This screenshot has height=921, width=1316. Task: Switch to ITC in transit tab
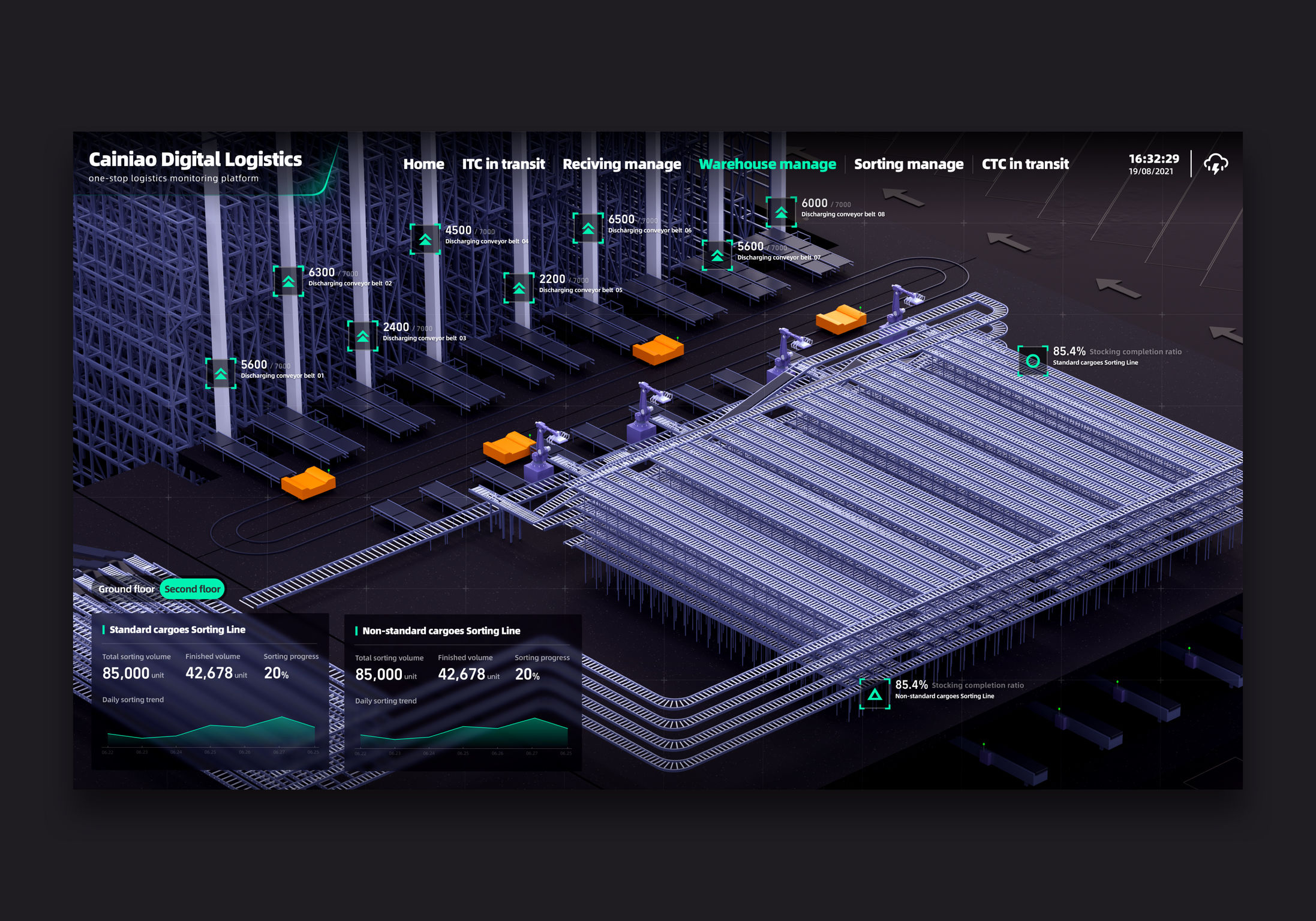(x=503, y=164)
